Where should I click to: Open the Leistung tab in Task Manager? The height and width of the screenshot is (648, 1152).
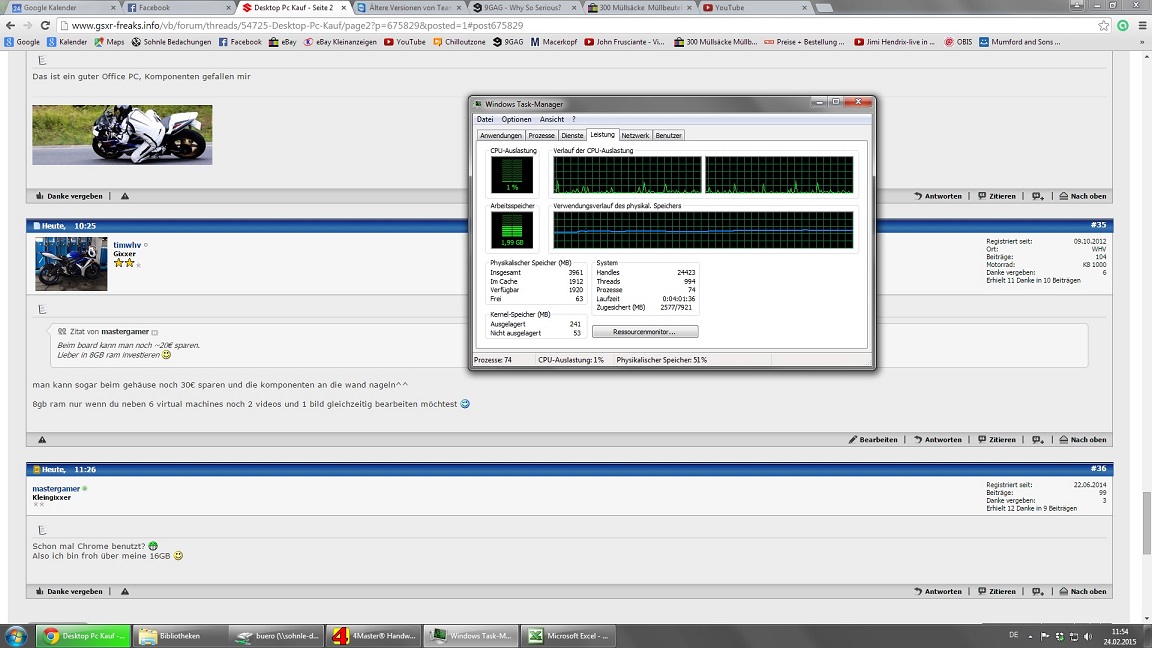[602, 135]
